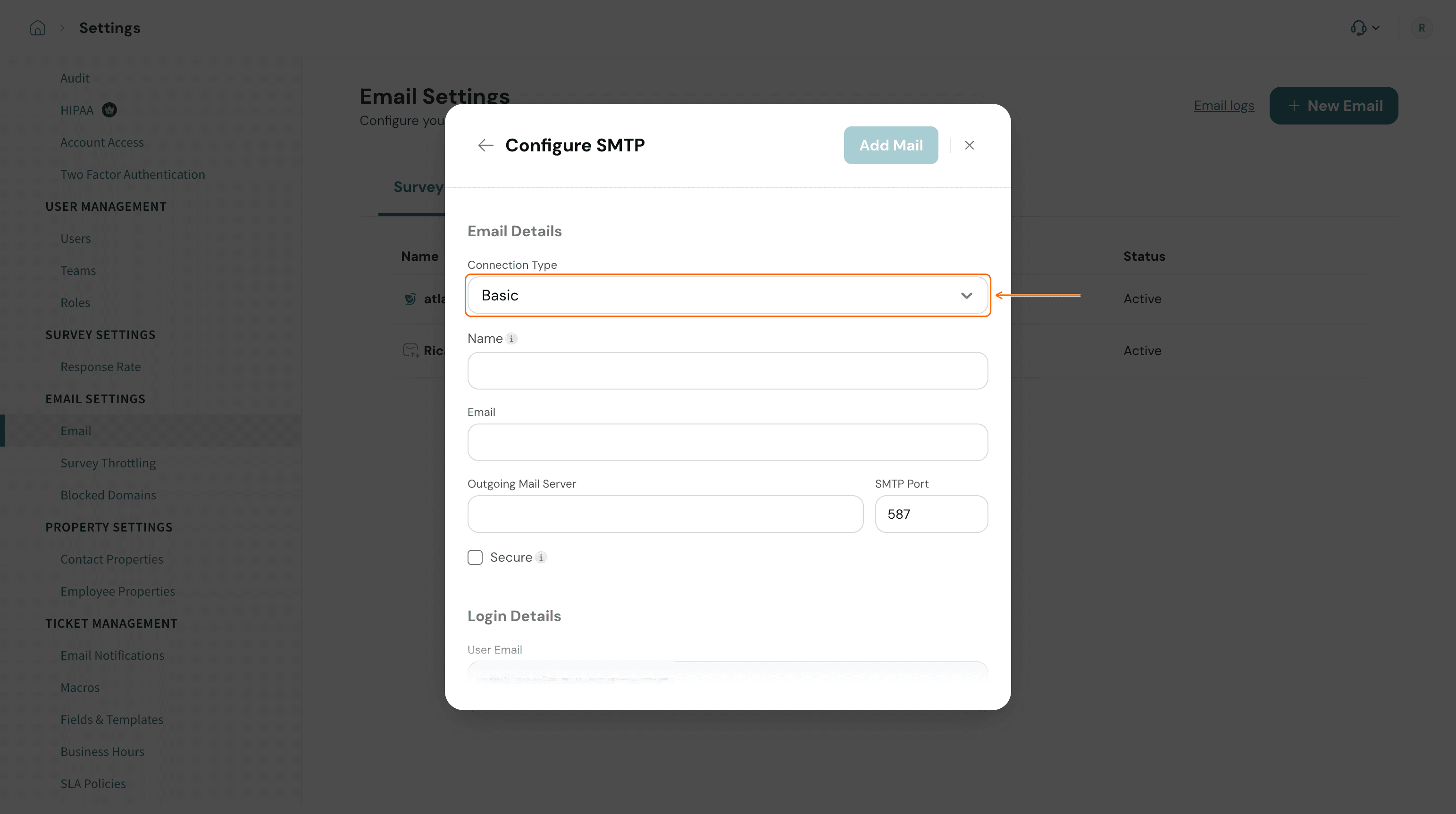Image resolution: width=1456 pixels, height=814 pixels.
Task: Focus the Outgoing Mail Server field
Action: pyautogui.click(x=665, y=514)
